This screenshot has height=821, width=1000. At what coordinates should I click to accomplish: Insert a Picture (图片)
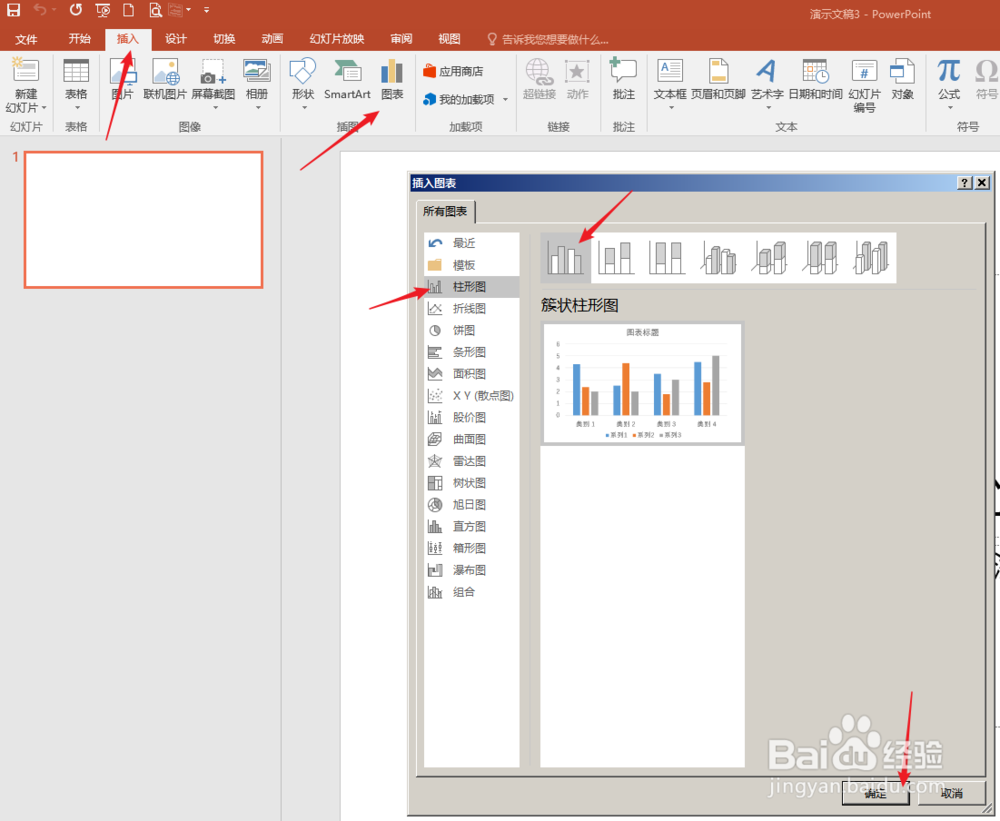[x=122, y=79]
